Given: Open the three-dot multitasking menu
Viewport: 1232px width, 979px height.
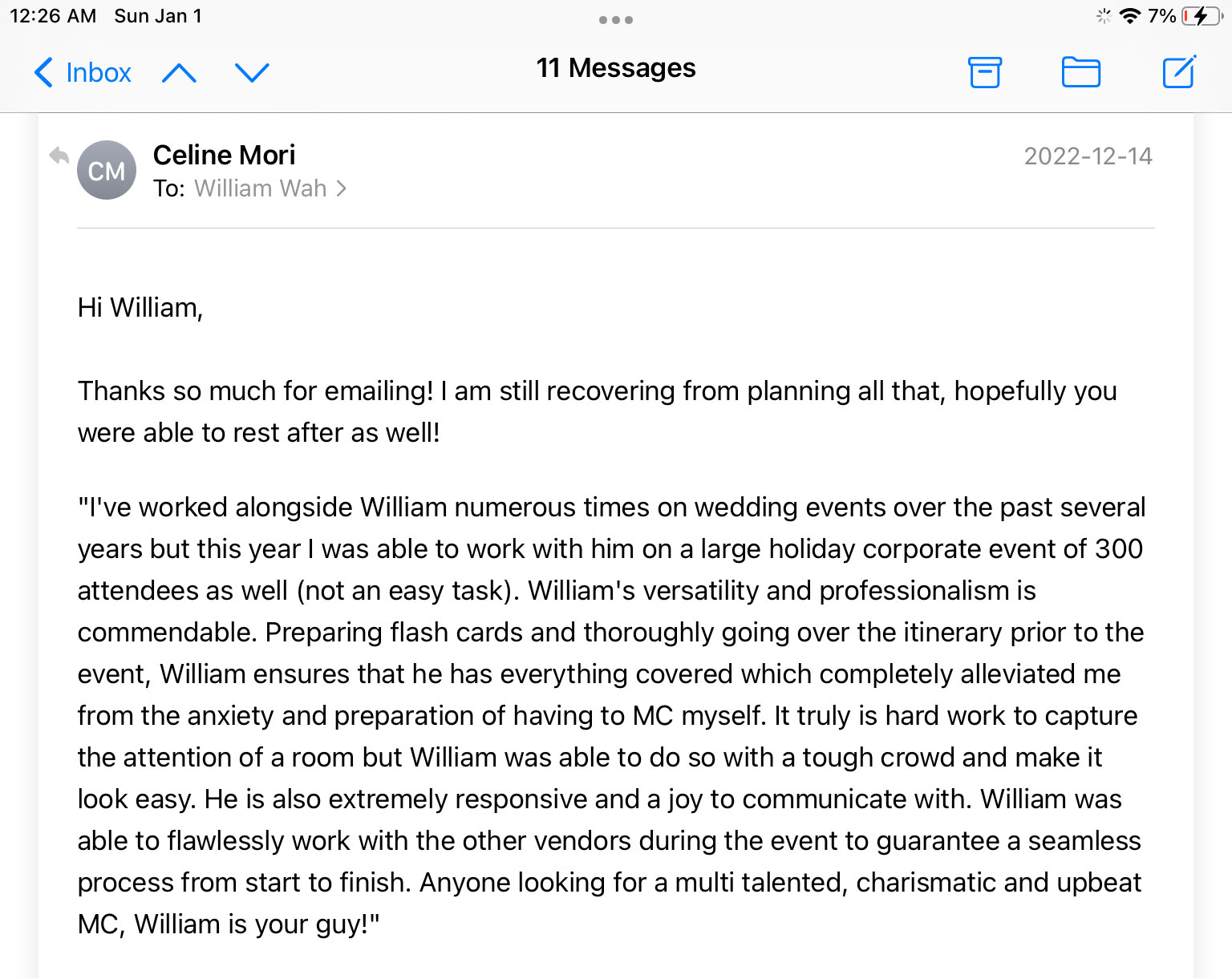Looking at the screenshot, I should pyautogui.click(x=616, y=20).
